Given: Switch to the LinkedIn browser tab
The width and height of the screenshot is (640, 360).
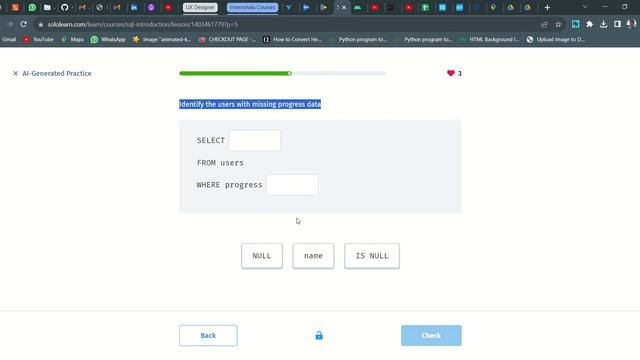Looking at the screenshot, I should [x=134, y=7].
